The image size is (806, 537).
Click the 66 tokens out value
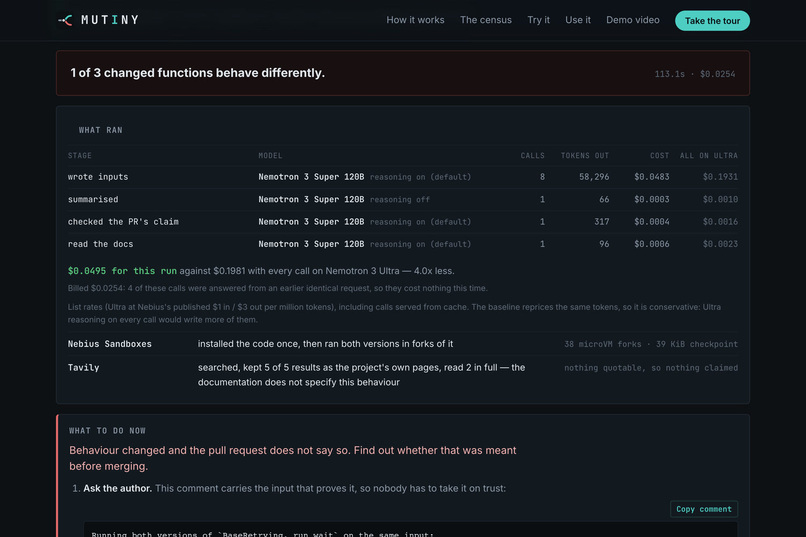(604, 199)
